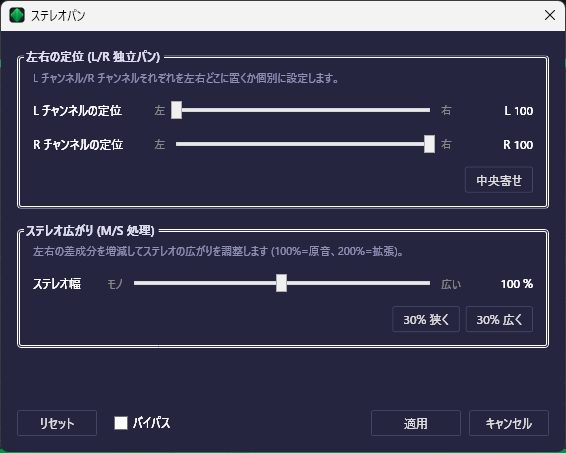The width and height of the screenshot is (566, 453).
Task: Click the ステレオ広がり (M/S 処理) group title
Action: coord(90,230)
